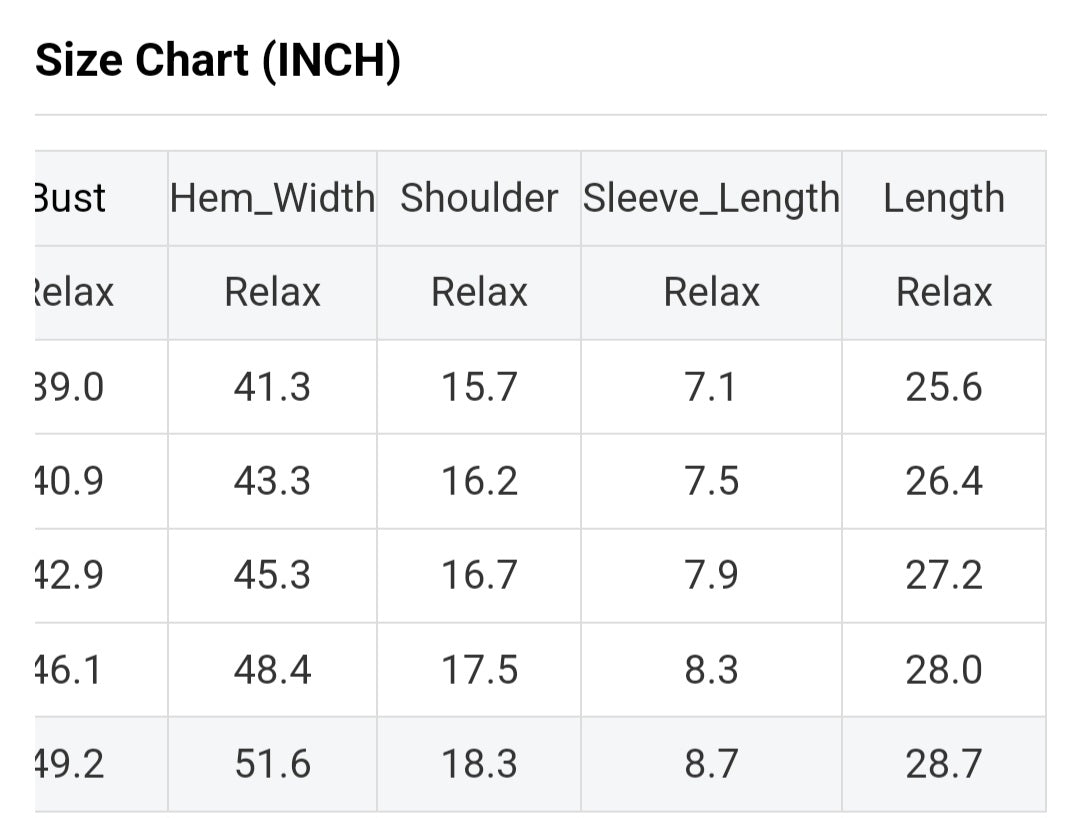The width and height of the screenshot is (1080, 818).
Task: Click the 8.7 sleeve length cell
Action: pos(711,764)
